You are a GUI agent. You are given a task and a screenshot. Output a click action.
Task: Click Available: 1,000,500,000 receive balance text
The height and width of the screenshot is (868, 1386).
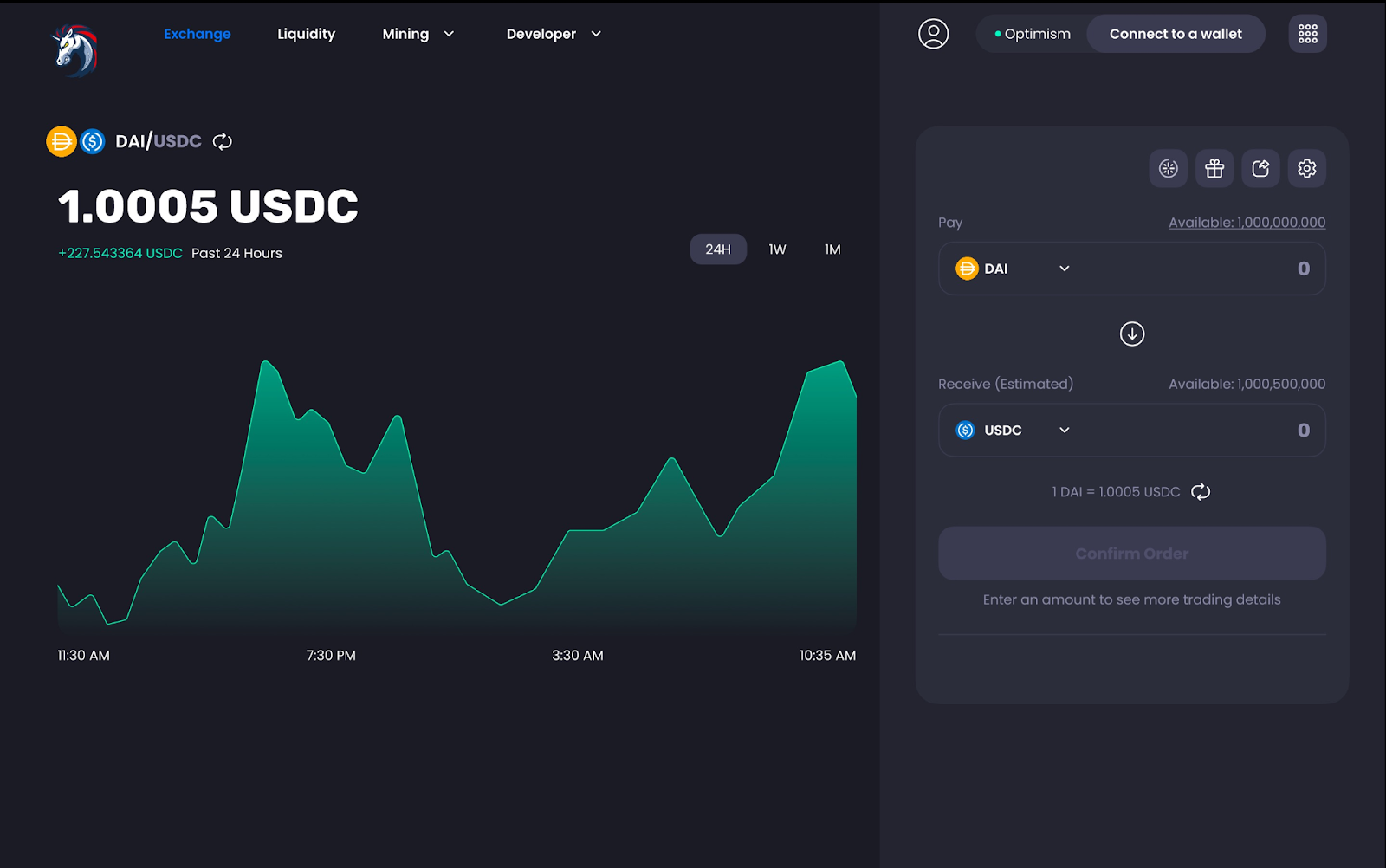point(1247,384)
